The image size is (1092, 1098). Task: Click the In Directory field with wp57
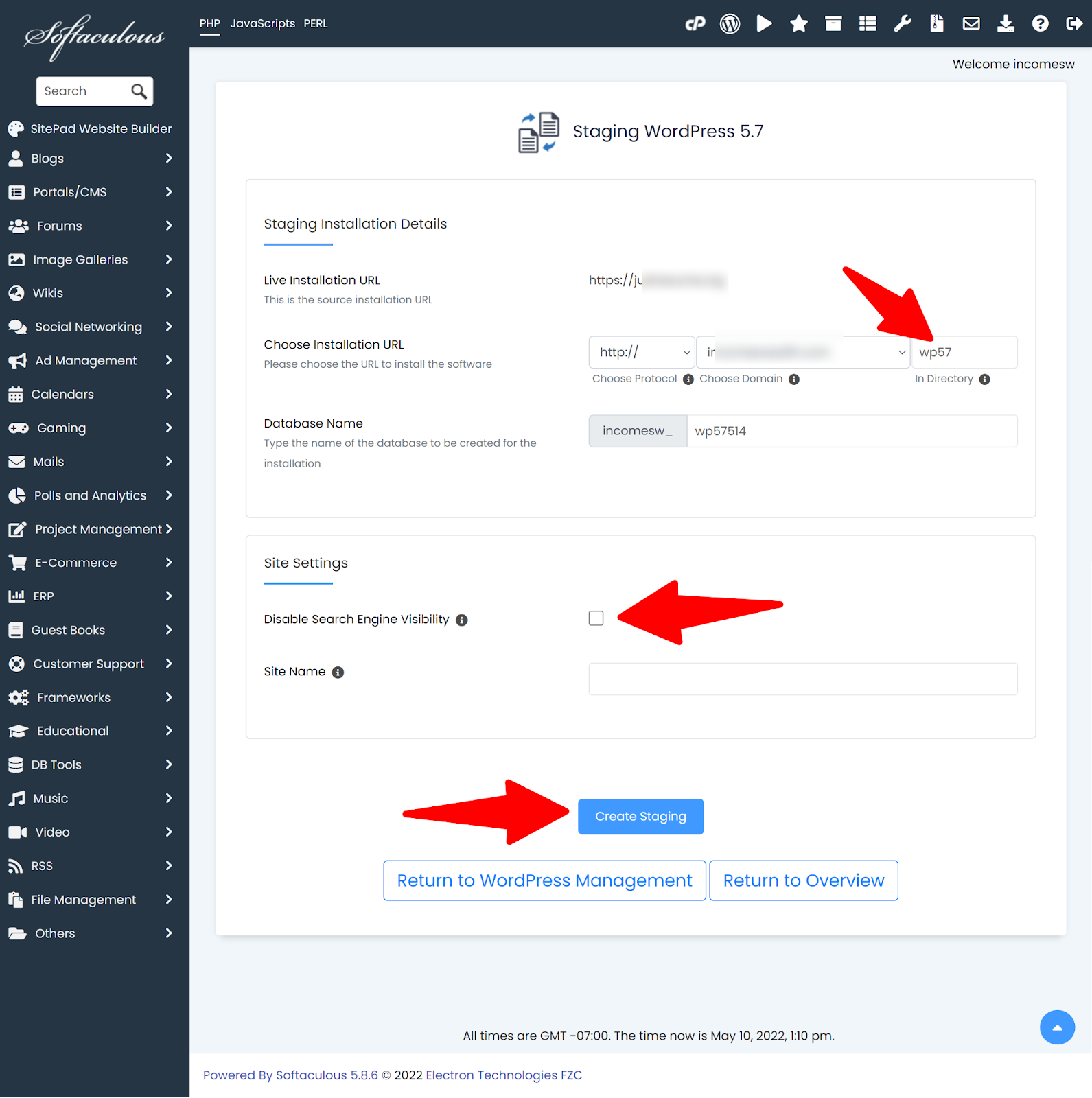click(x=964, y=352)
